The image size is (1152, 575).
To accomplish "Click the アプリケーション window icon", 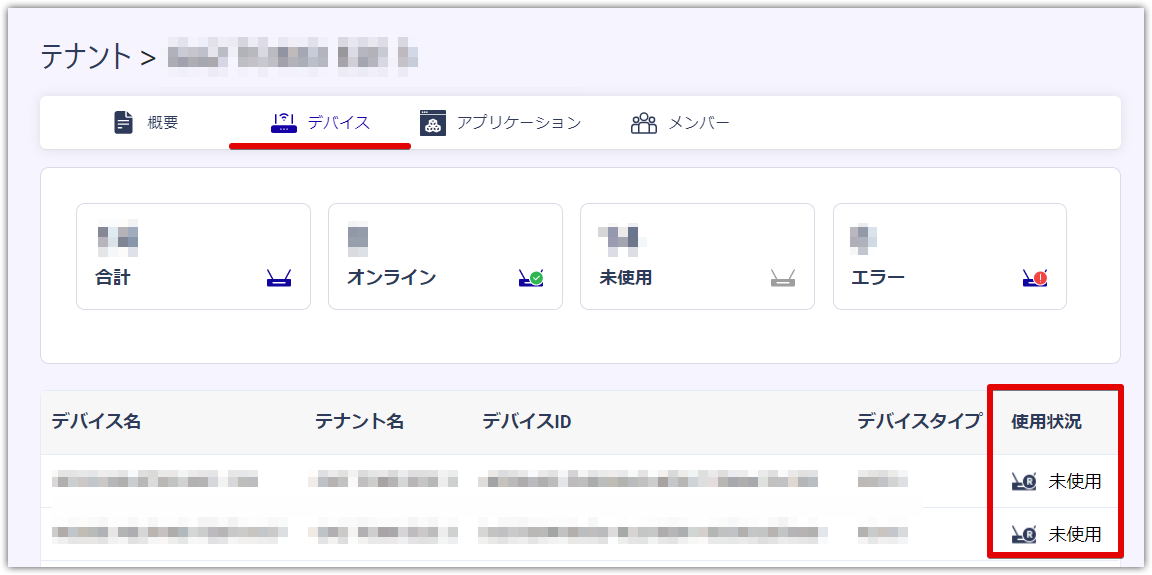I will coord(433,123).
